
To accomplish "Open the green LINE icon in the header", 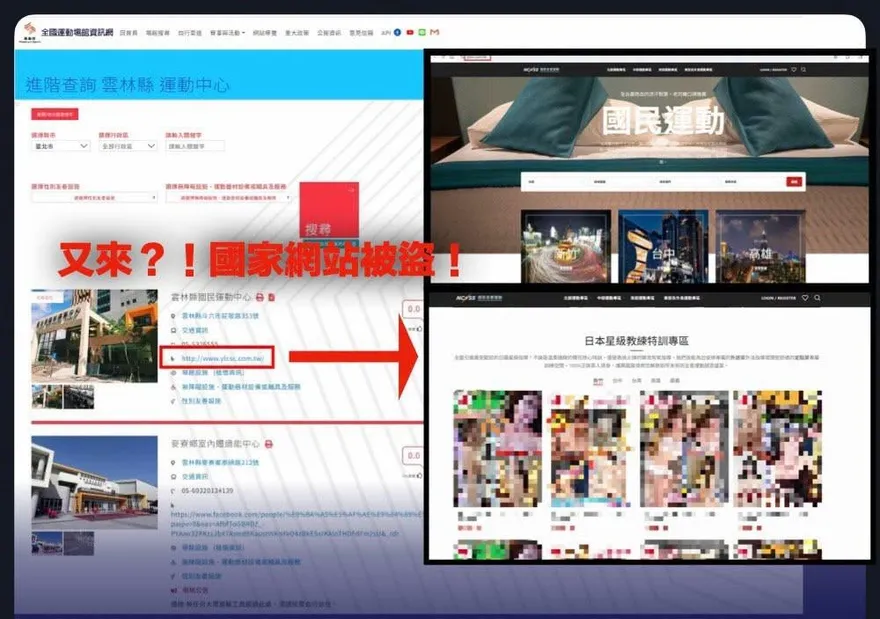I will pyautogui.click(x=422, y=33).
